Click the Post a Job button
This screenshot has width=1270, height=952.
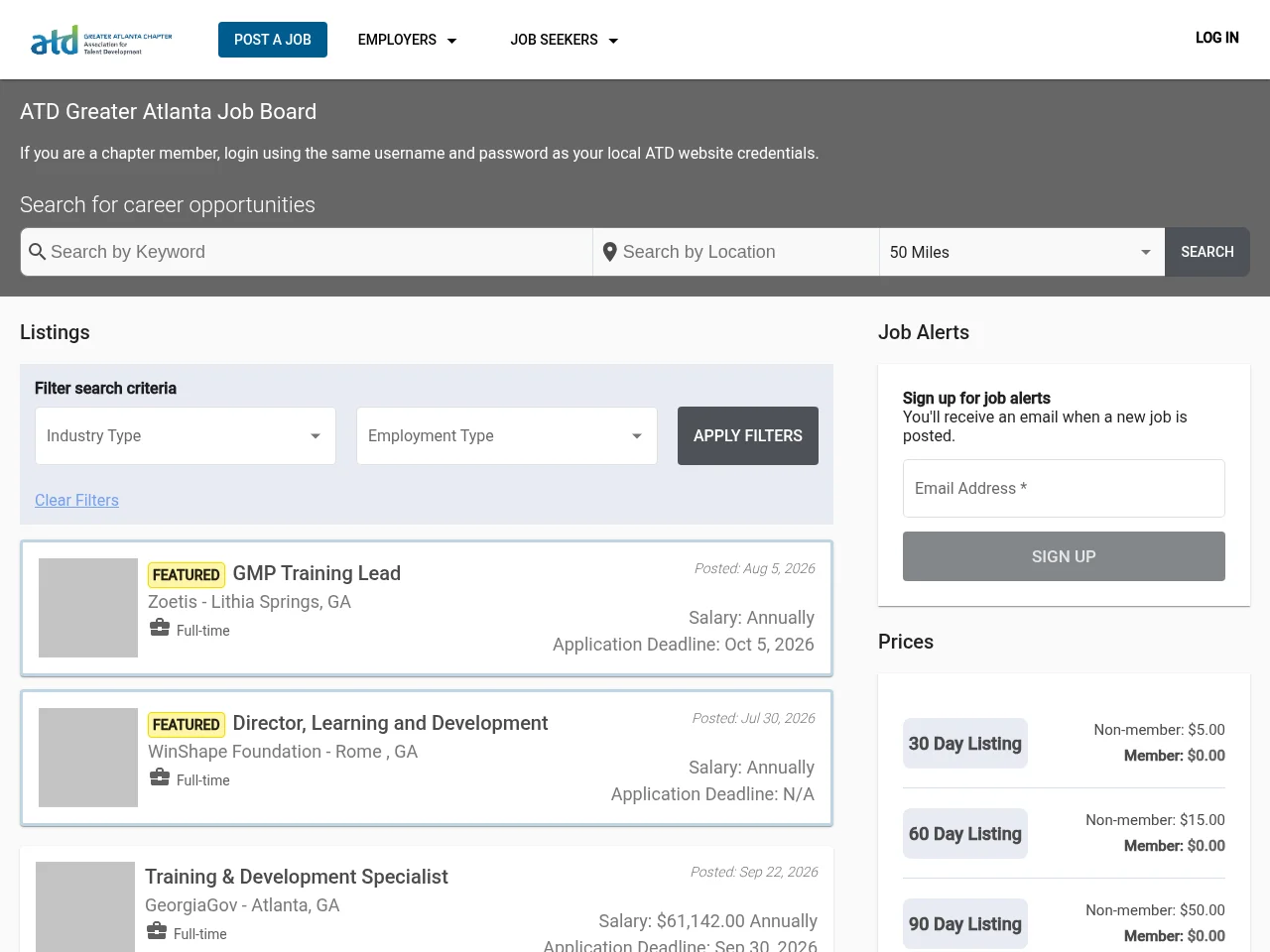(273, 40)
